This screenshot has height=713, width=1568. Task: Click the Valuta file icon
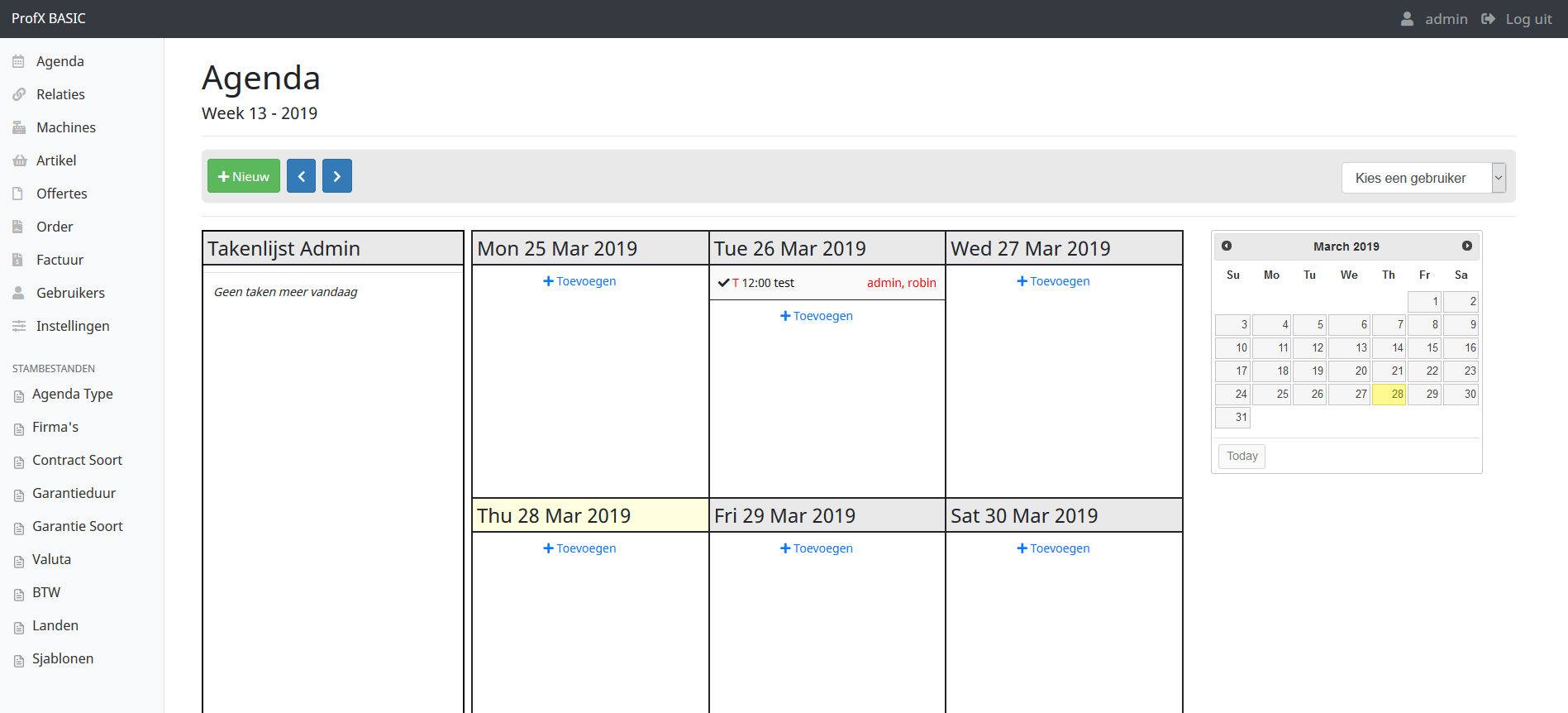pos(19,562)
